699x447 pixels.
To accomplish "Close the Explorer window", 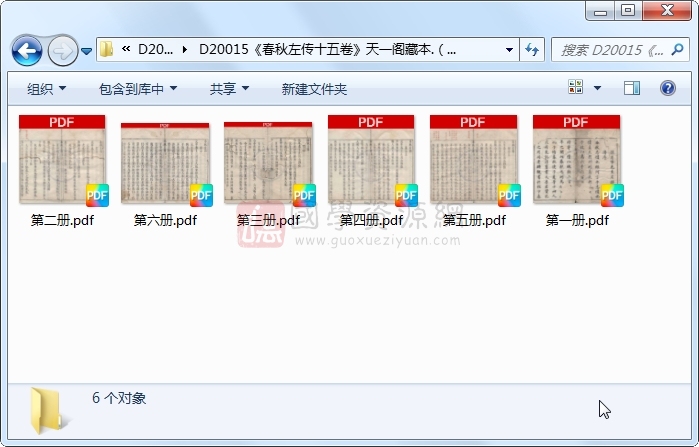I will [x=666, y=11].
